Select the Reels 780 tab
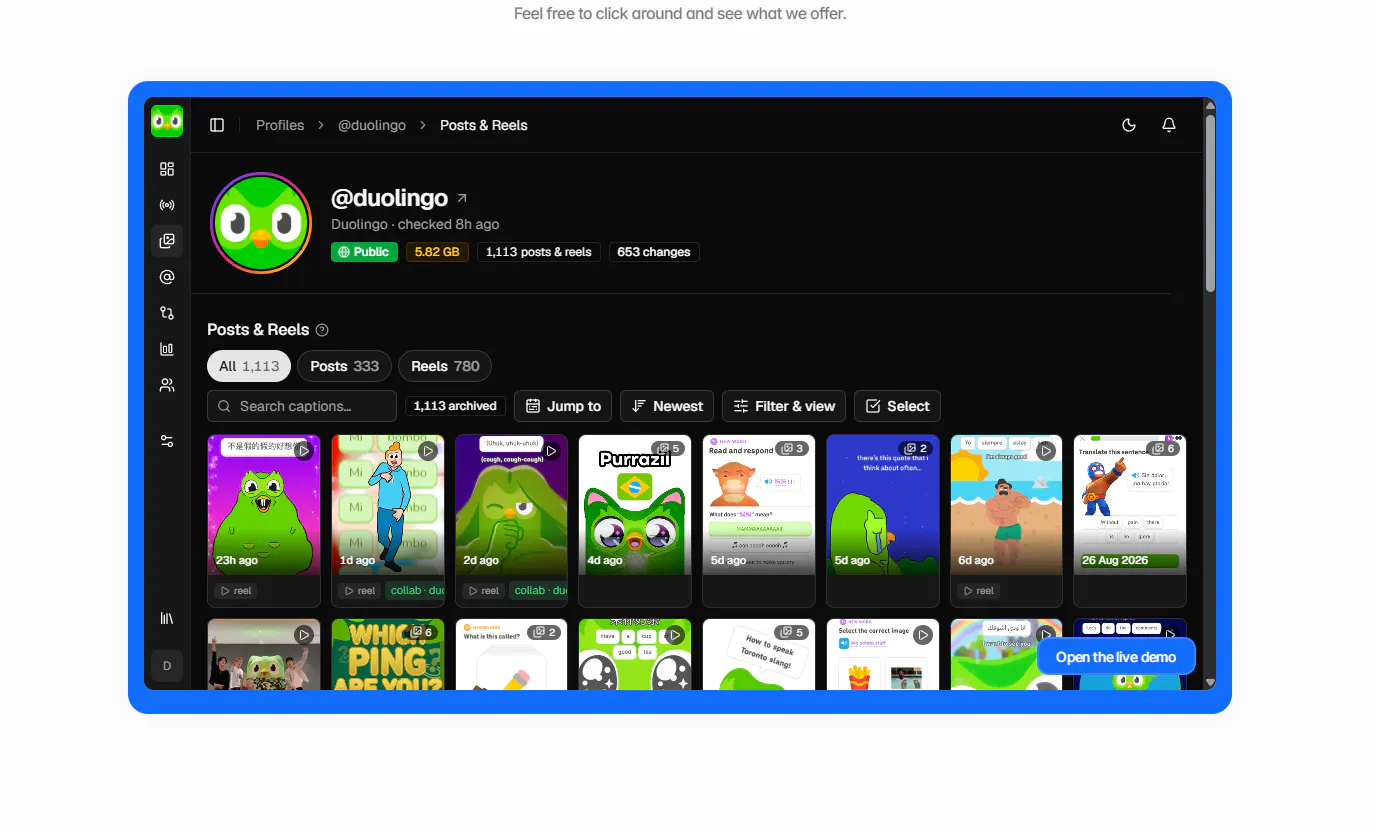Viewport: 1377px width, 830px height. tap(445, 366)
